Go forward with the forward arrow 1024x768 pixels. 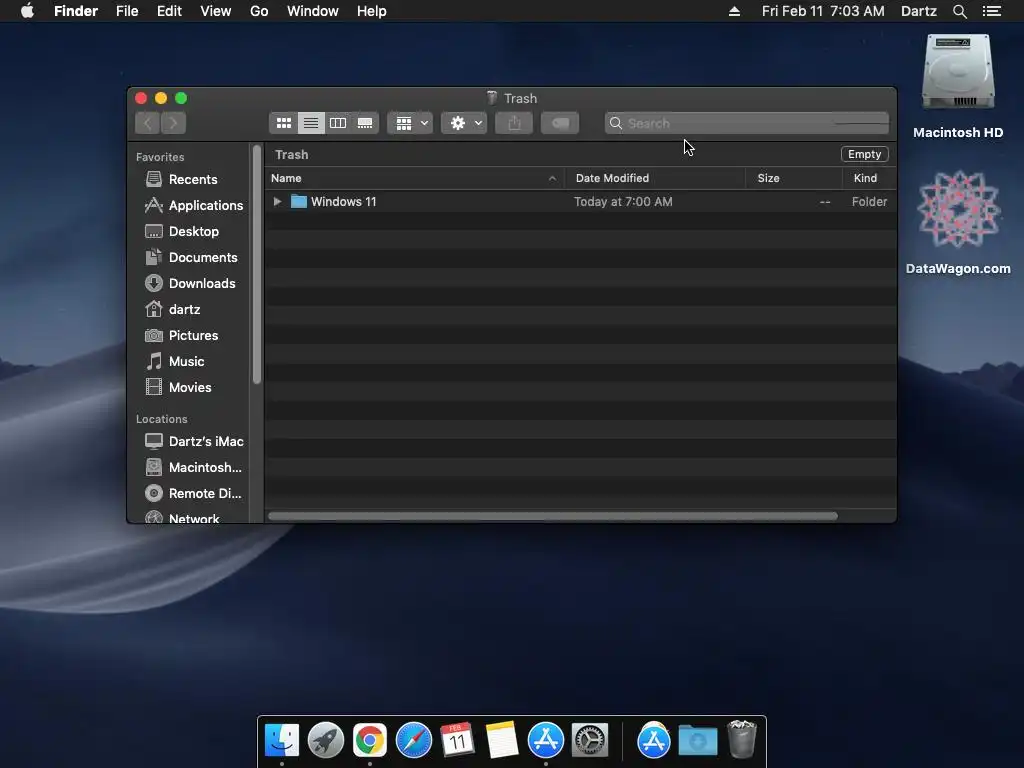point(173,123)
